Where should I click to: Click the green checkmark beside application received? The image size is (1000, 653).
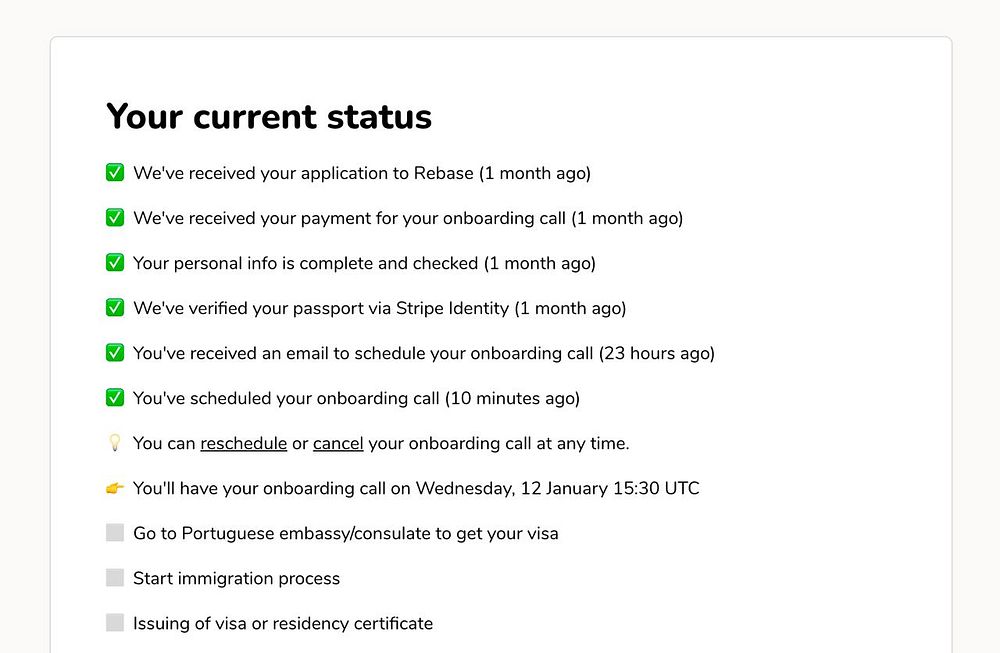tap(115, 173)
